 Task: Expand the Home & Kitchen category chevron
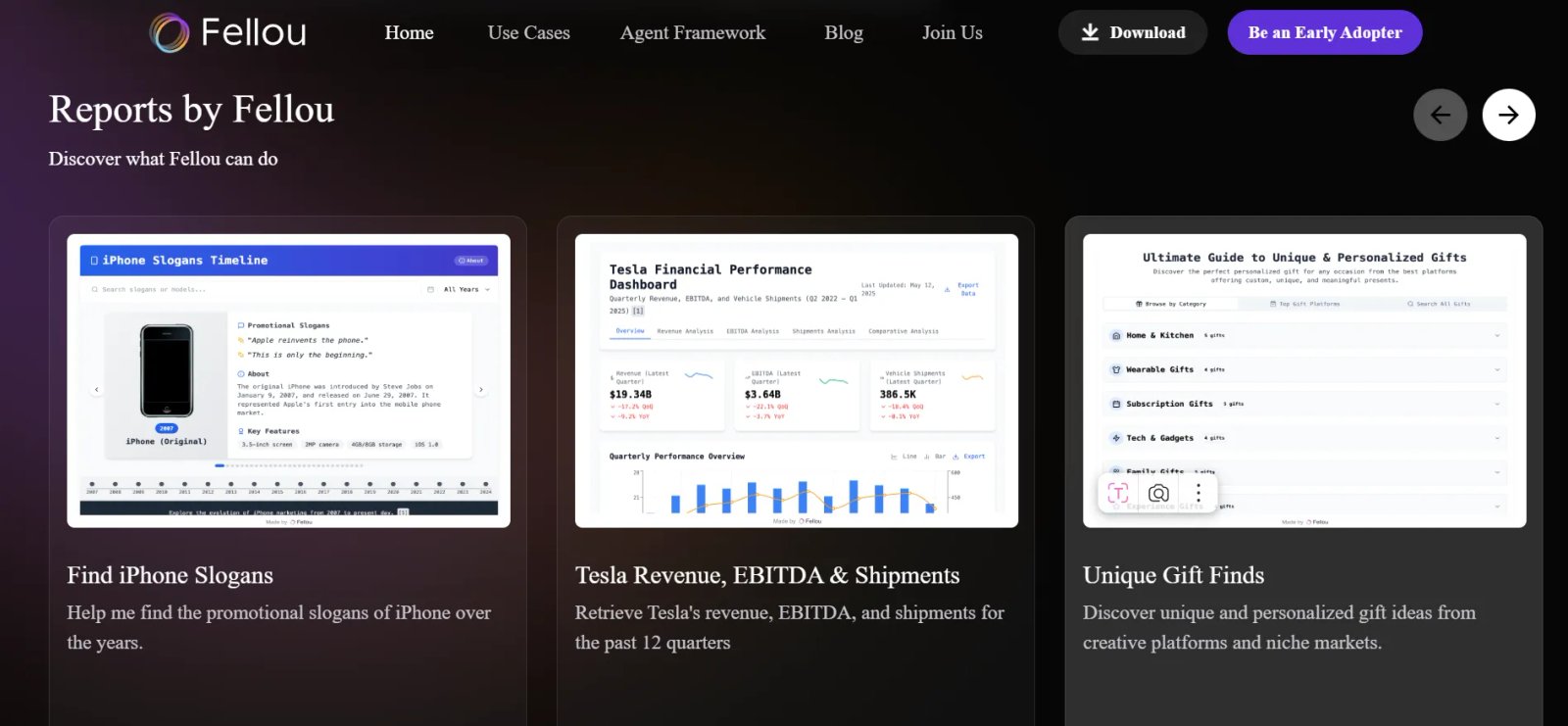[x=1496, y=335]
